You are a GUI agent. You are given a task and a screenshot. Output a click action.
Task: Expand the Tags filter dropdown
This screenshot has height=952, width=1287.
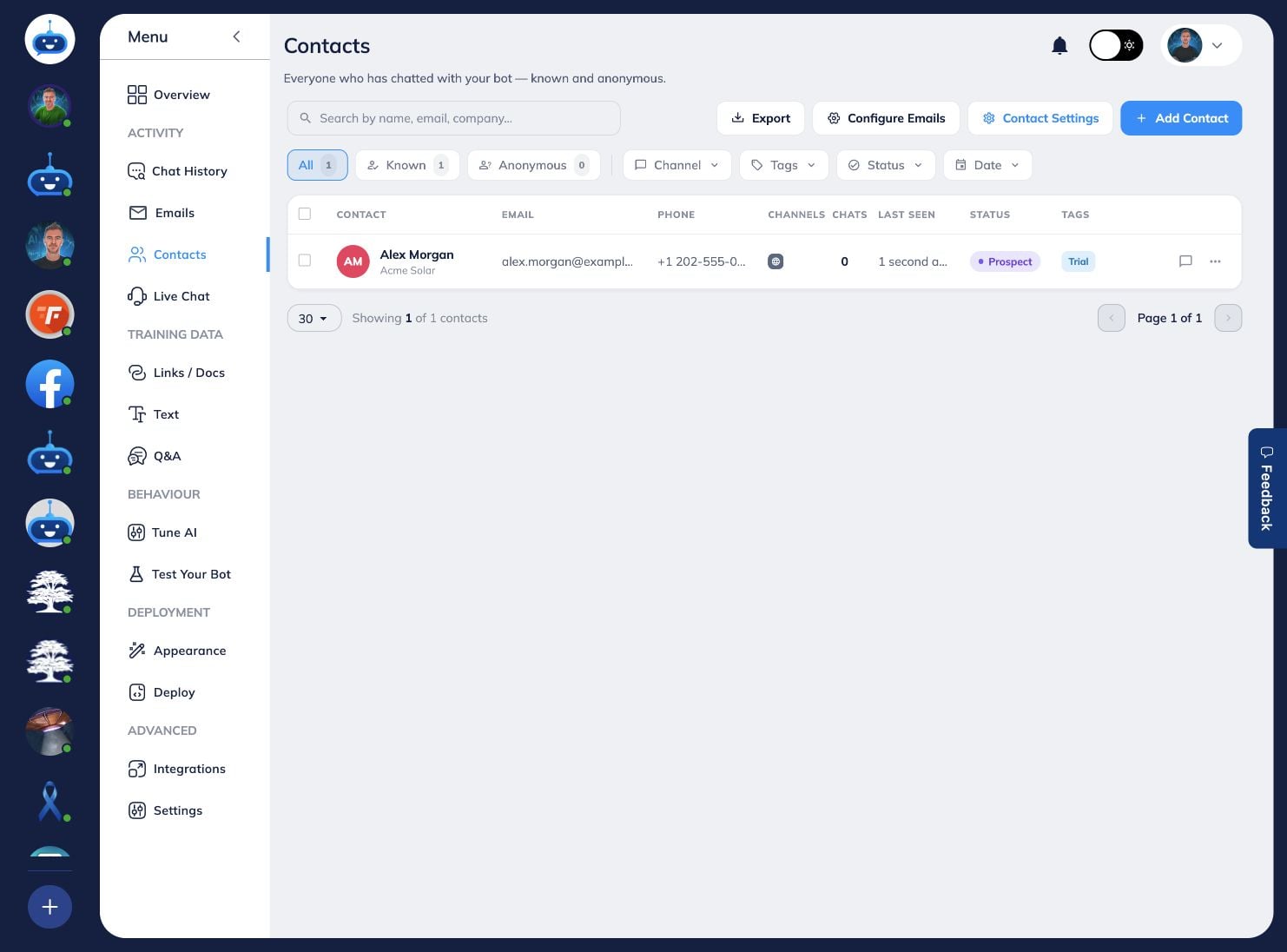pos(784,165)
